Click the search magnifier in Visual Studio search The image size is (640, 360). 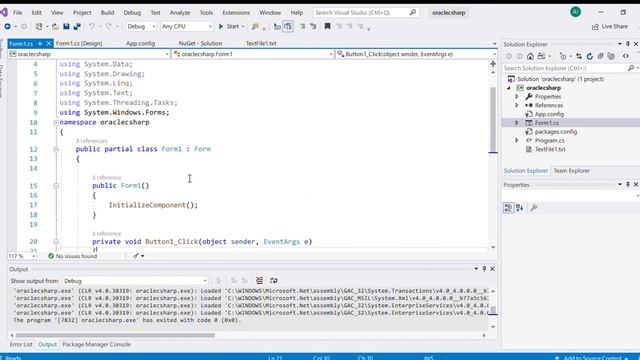coord(413,13)
